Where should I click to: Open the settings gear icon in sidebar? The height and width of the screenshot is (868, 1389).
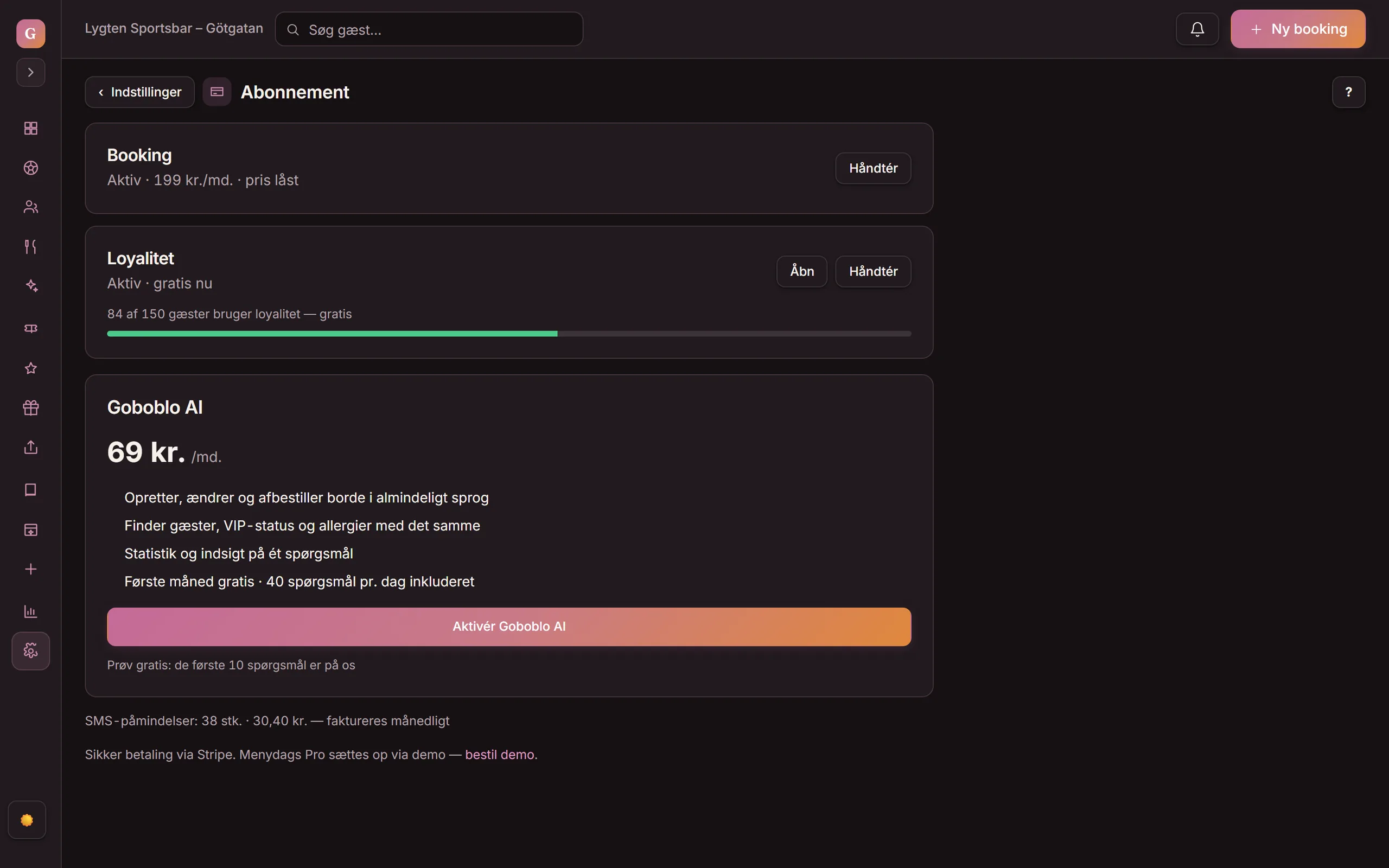coord(30,650)
